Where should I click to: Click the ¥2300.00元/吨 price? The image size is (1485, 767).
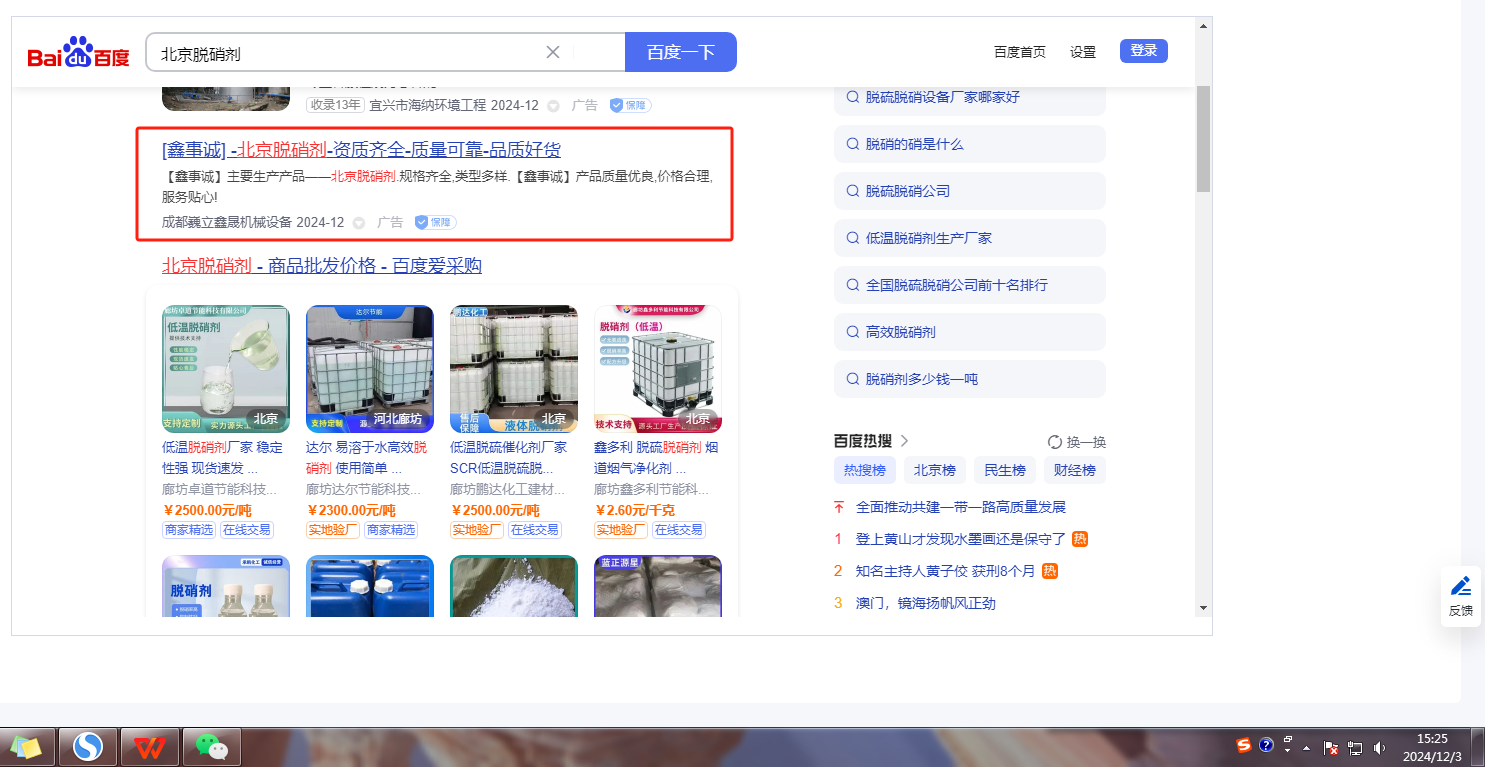351,510
